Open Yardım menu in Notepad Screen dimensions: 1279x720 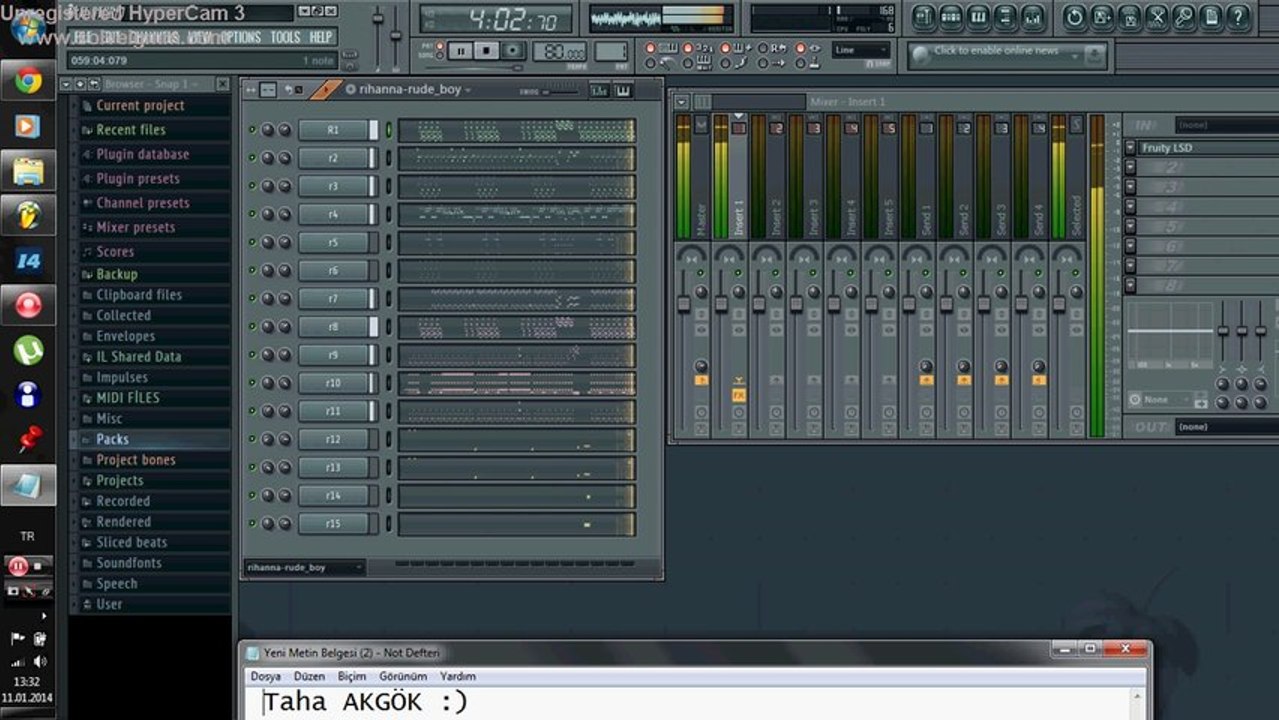coord(458,676)
